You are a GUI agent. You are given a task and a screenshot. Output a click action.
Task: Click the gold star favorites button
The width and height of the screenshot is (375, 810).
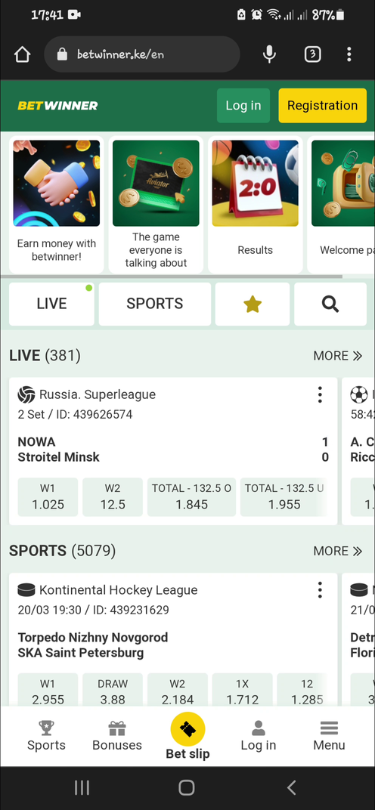[253, 304]
